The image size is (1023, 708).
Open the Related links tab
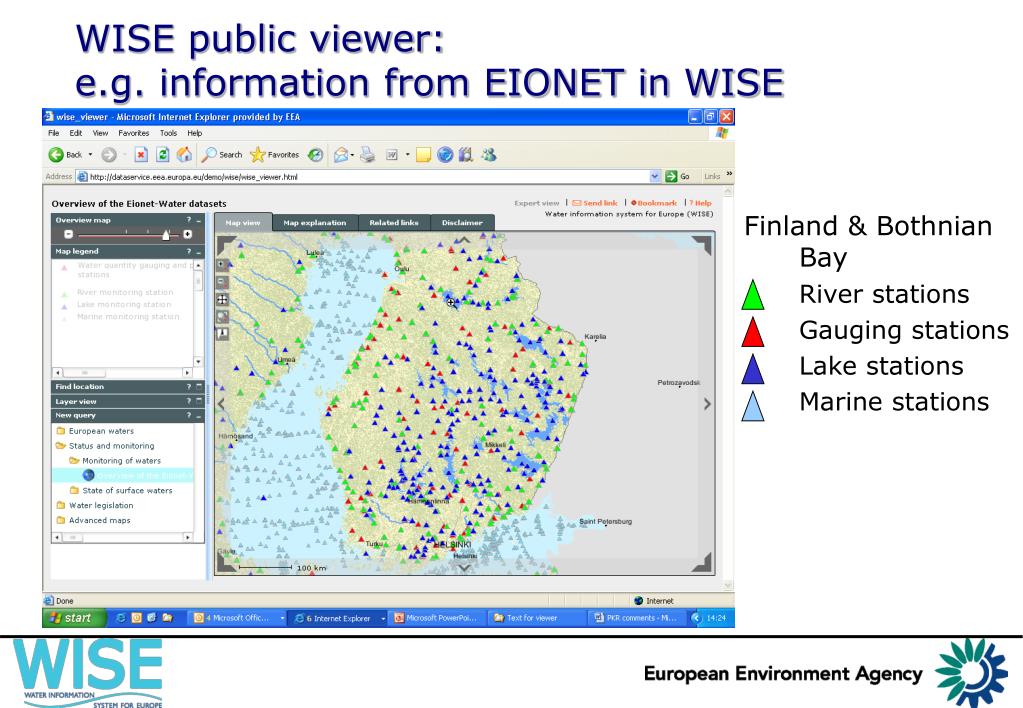[x=394, y=223]
